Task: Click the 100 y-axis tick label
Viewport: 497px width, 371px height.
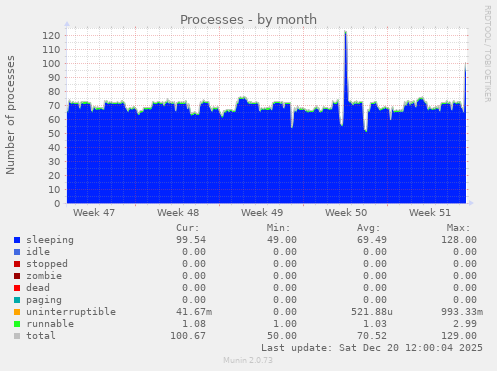Action: coord(51,64)
